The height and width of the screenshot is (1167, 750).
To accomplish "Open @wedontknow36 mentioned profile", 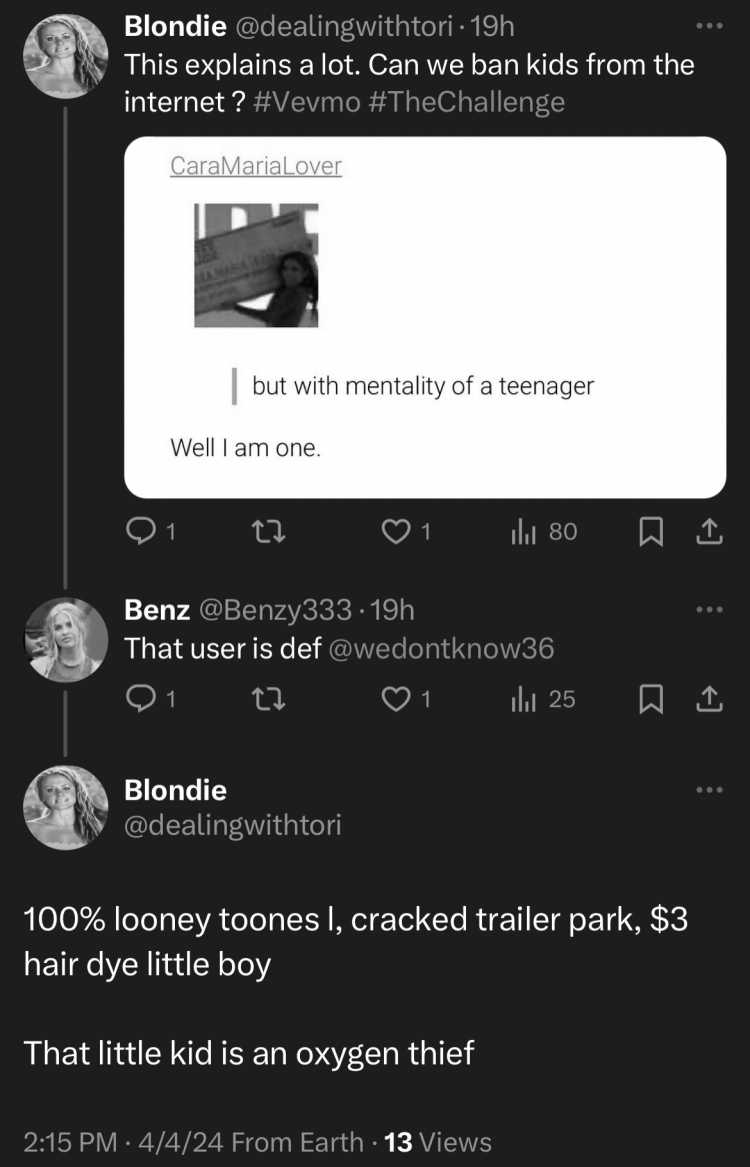I will click(440, 648).
